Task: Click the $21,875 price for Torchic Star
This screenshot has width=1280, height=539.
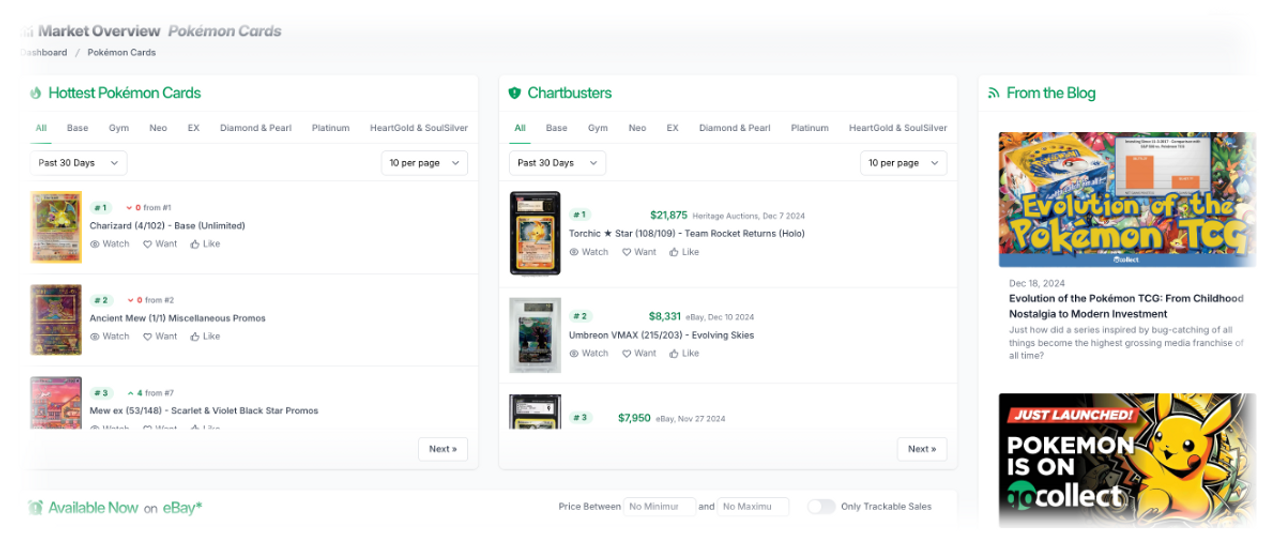Action: click(x=668, y=215)
